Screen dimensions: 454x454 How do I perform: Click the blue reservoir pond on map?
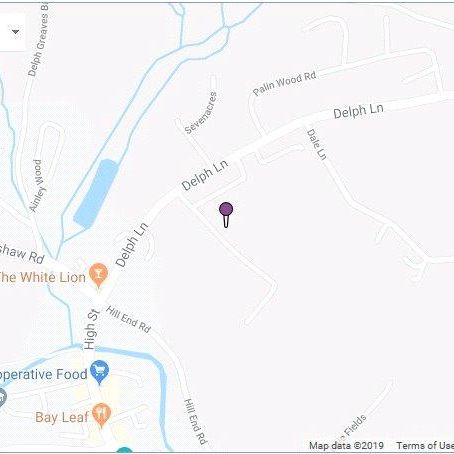(96, 193)
